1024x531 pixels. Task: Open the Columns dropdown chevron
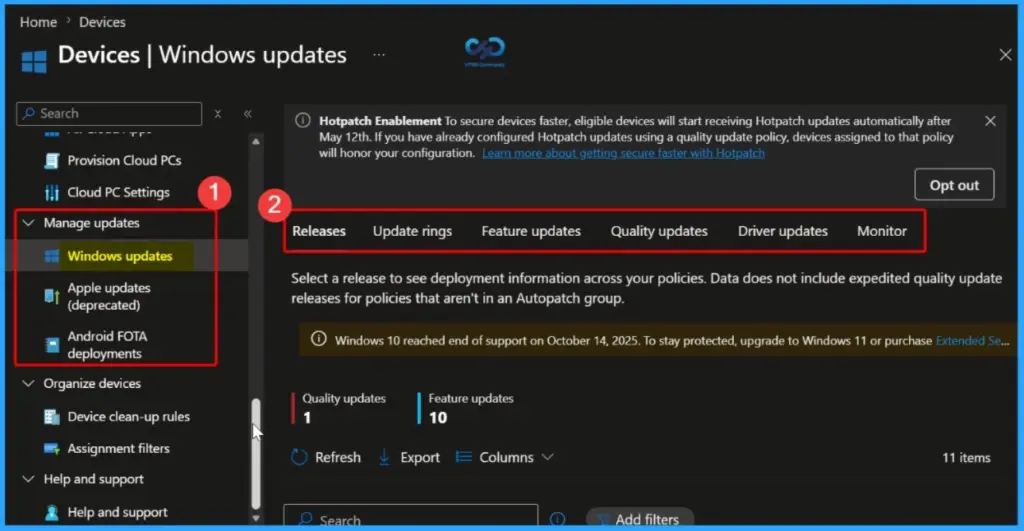[x=547, y=457]
